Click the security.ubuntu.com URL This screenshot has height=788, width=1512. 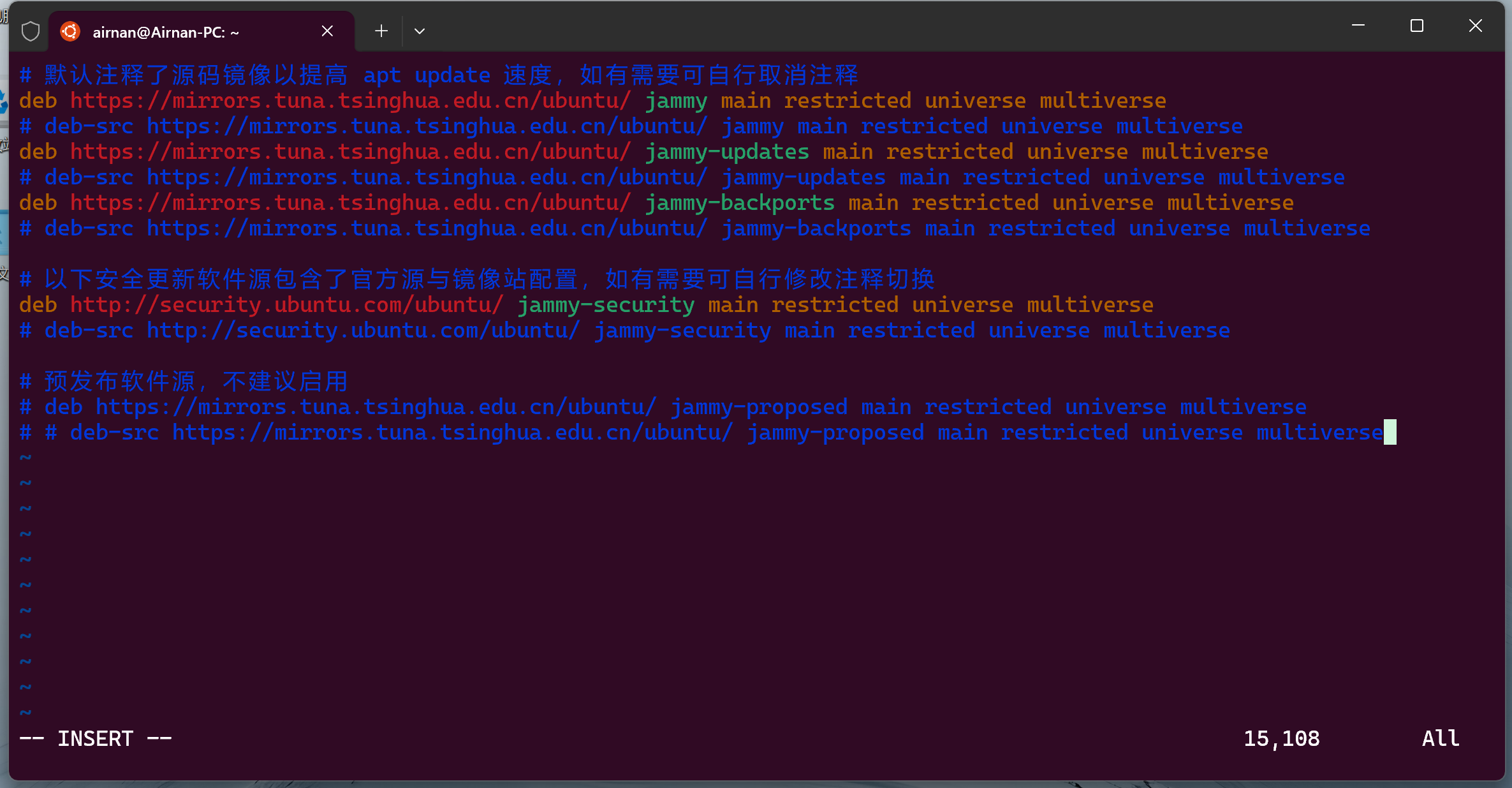tap(287, 304)
